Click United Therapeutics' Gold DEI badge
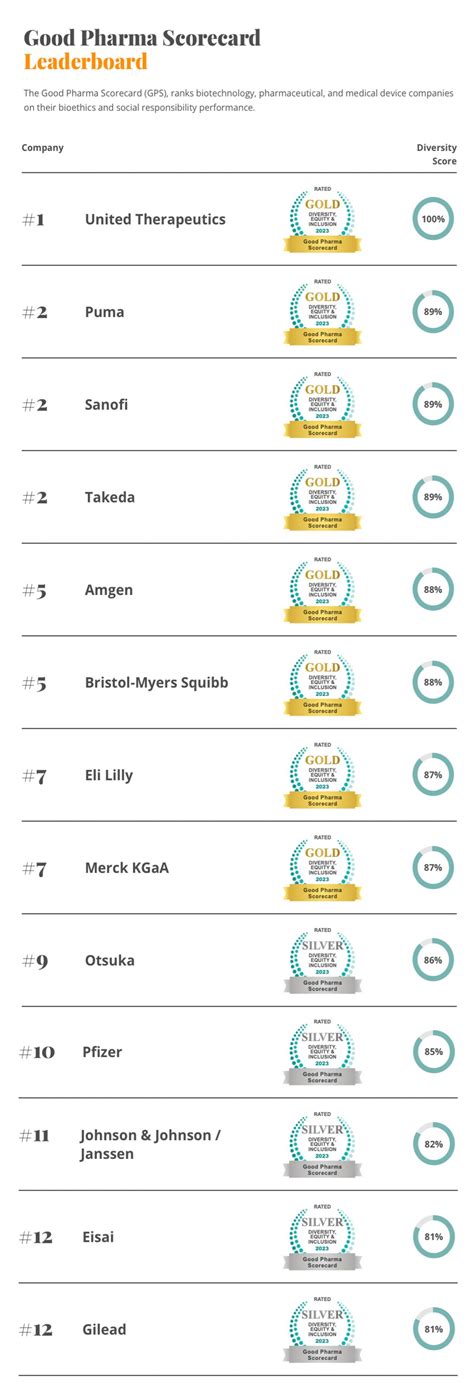Image resolution: width=474 pixels, height=1396 pixels. coord(322,219)
